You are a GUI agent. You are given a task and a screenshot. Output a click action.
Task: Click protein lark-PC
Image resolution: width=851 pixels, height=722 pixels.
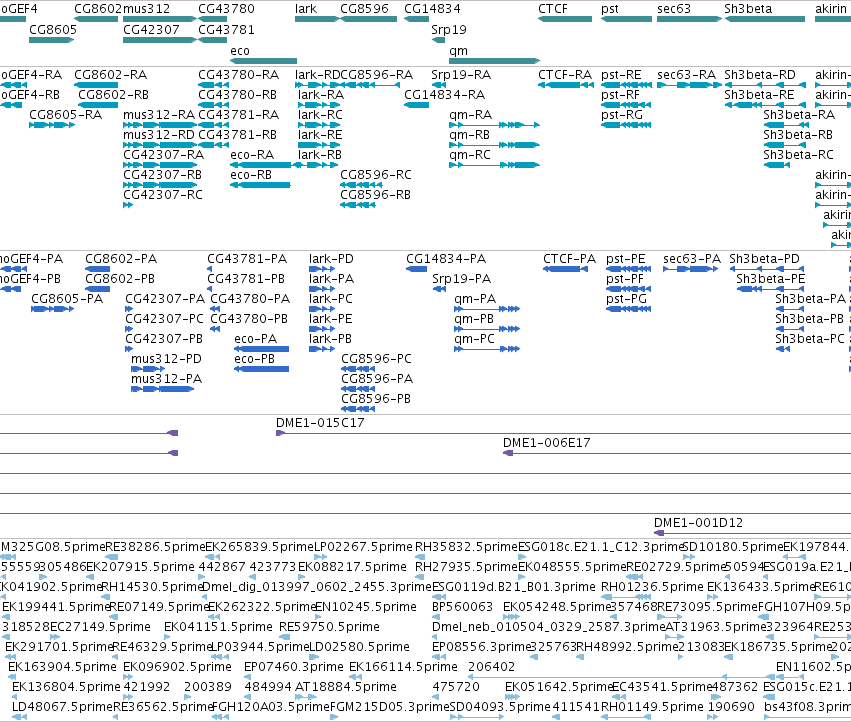[x=321, y=309]
